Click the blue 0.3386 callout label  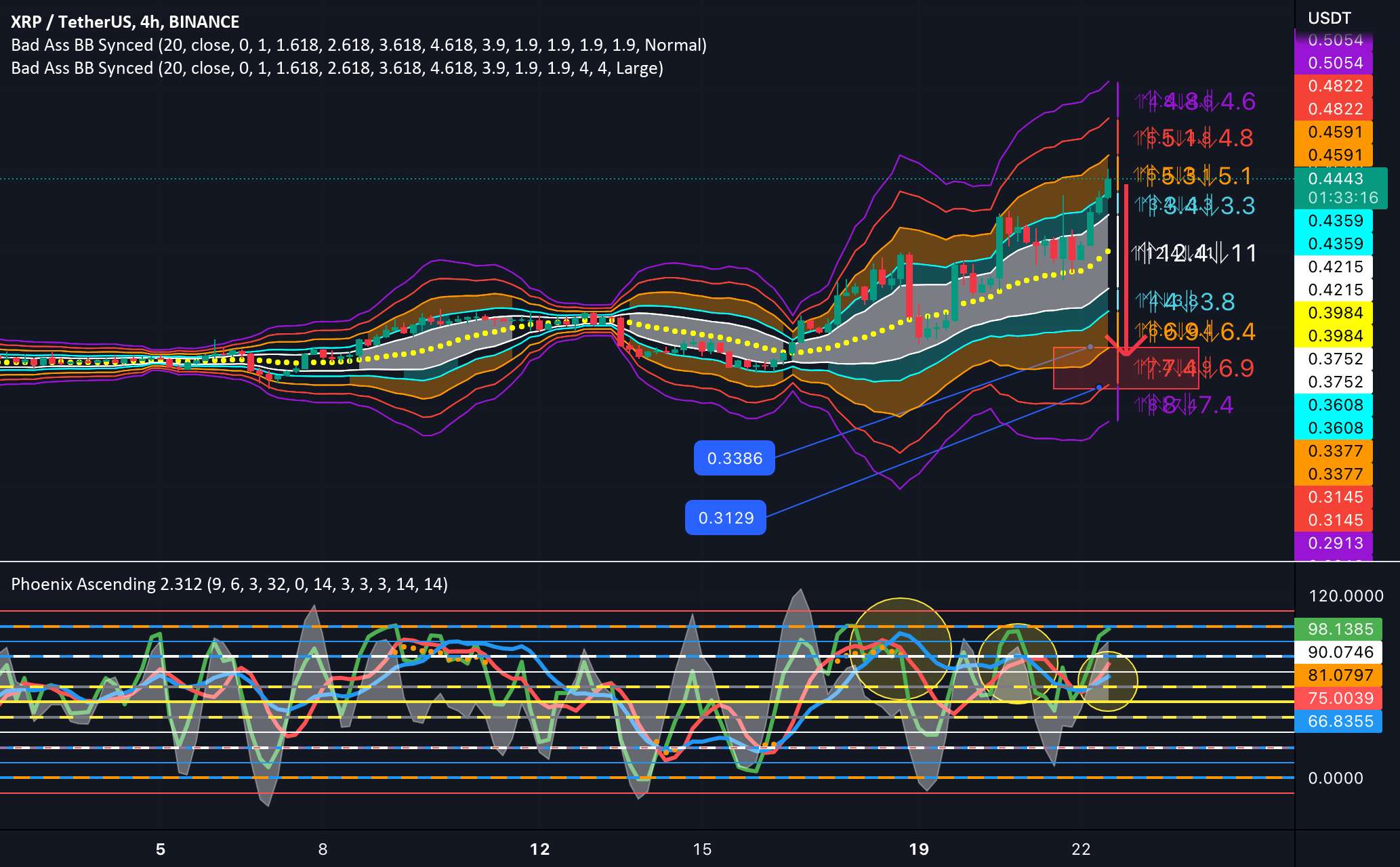point(735,459)
